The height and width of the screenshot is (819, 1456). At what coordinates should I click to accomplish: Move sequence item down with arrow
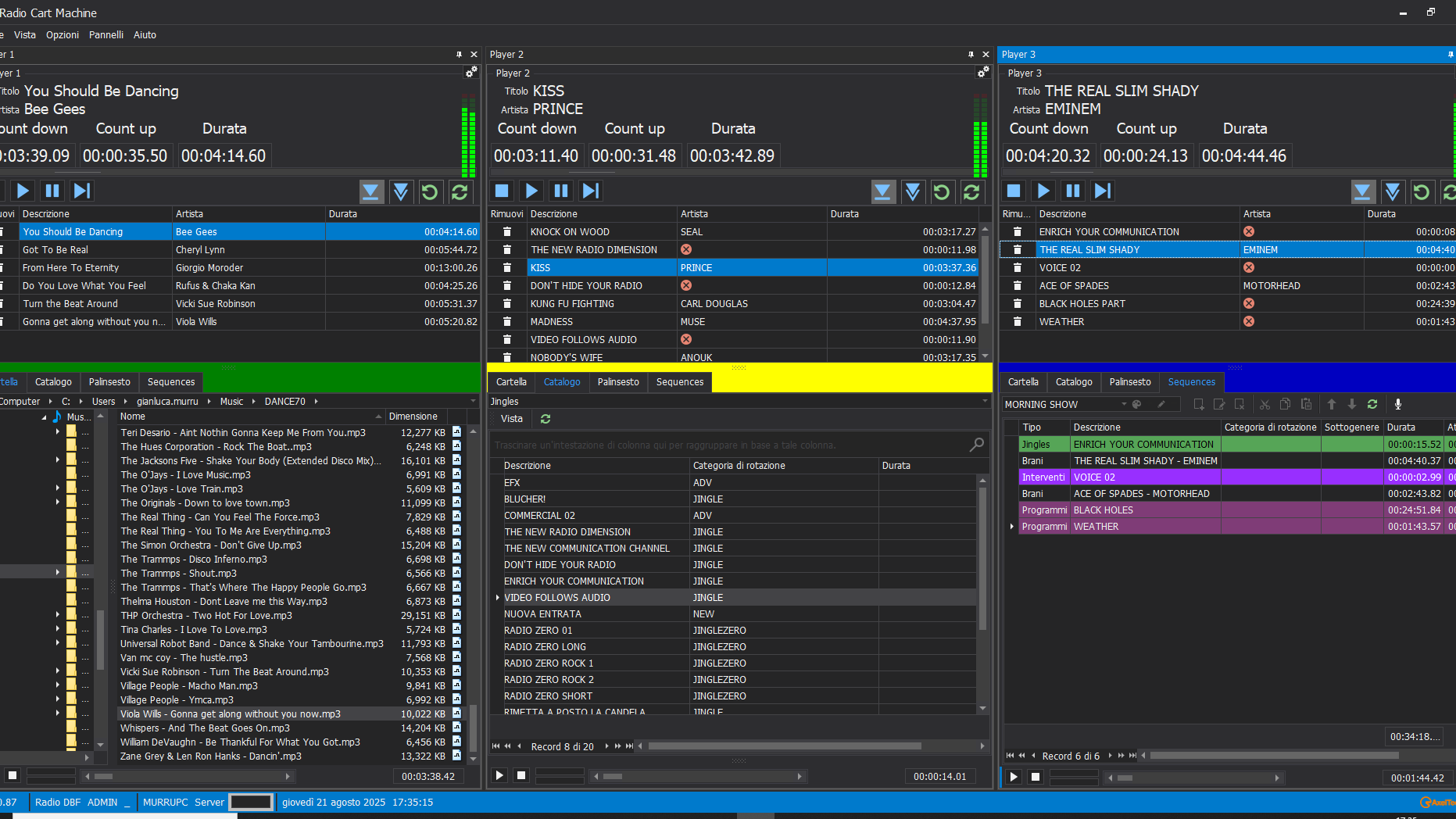1352,404
